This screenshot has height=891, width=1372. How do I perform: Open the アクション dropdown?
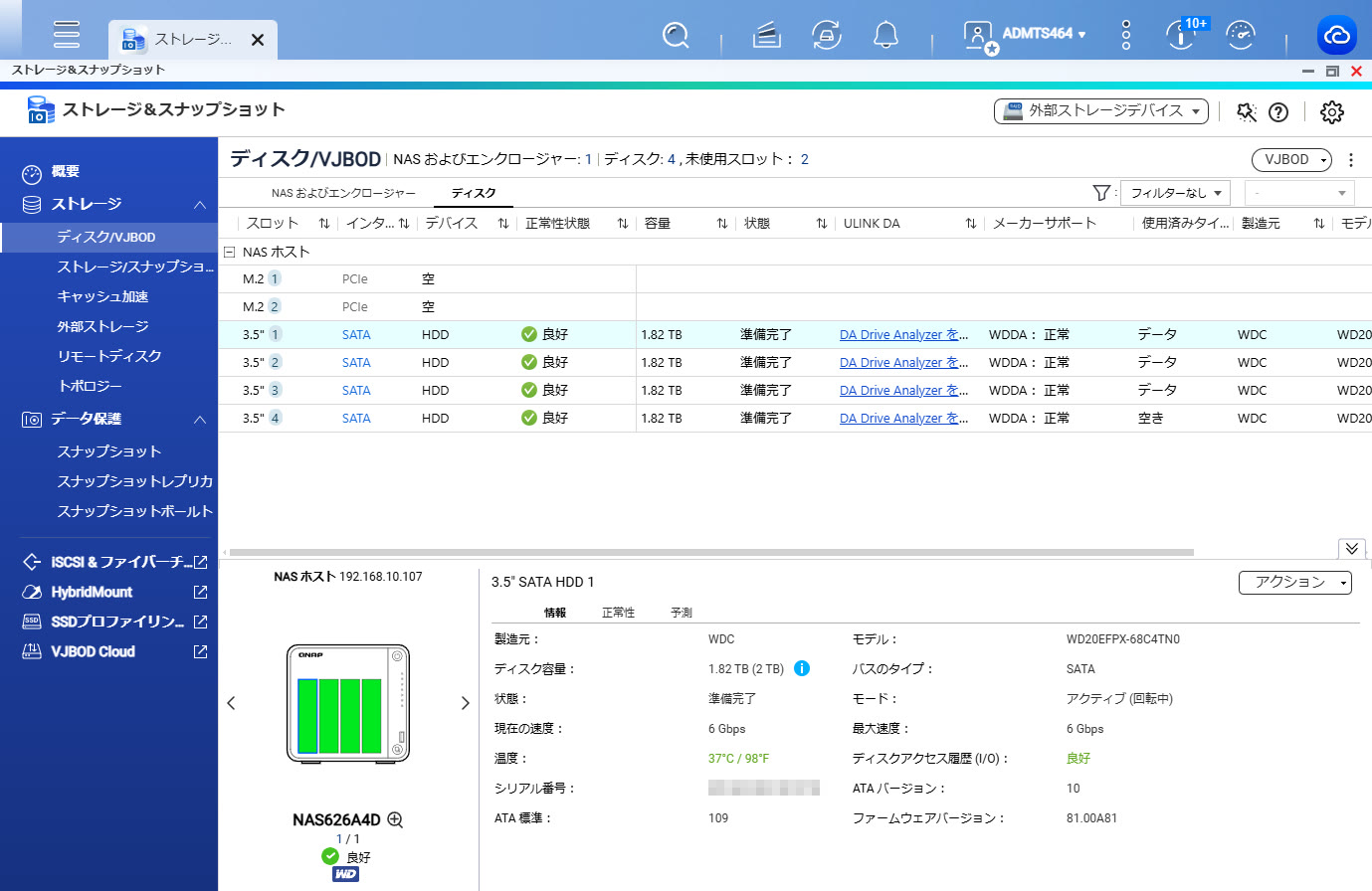(x=1295, y=582)
